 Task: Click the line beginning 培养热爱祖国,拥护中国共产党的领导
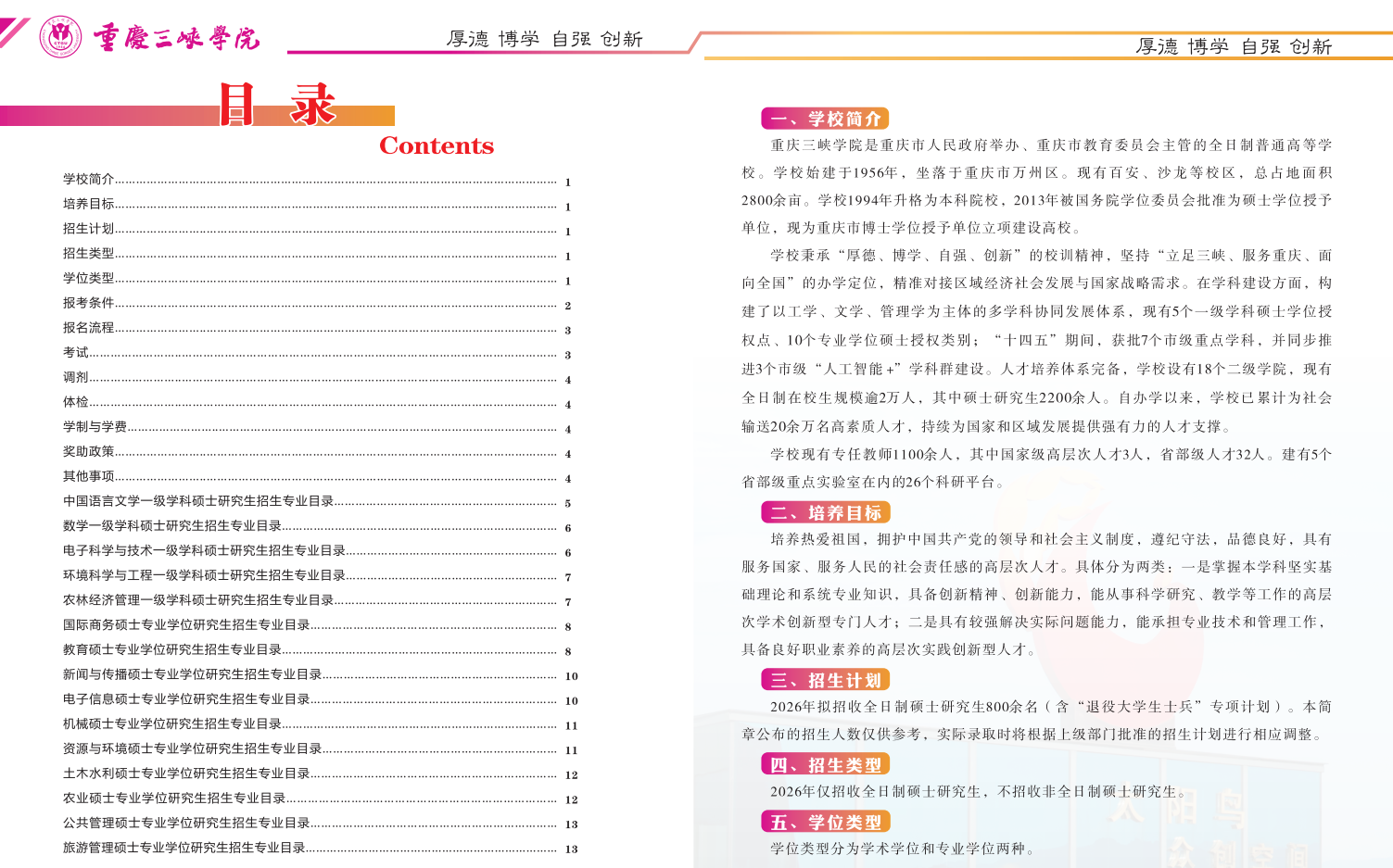pyautogui.click(x=1051, y=539)
